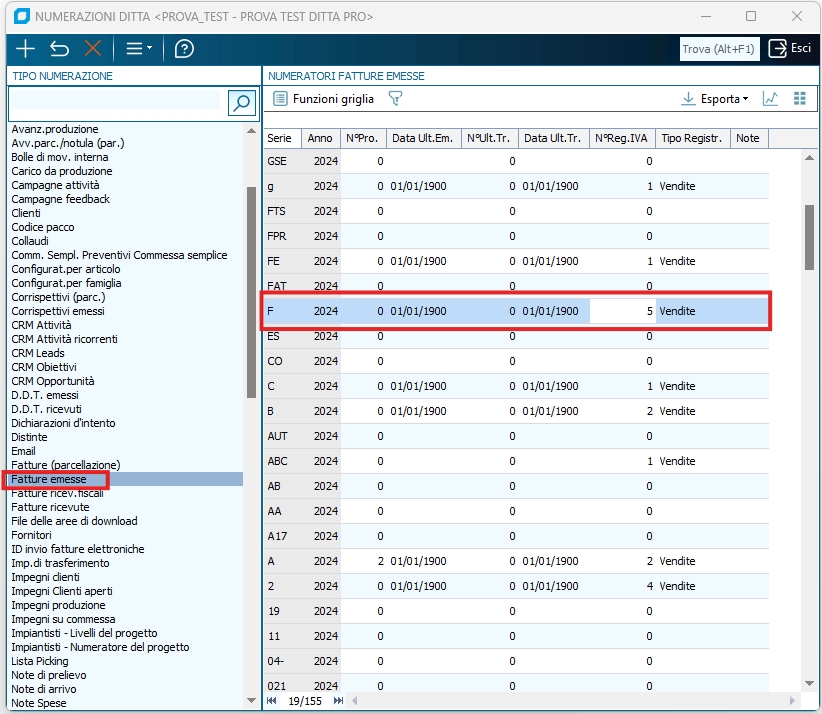822x714 pixels.
Task: Open the help question mark icon
Action: click(x=184, y=49)
